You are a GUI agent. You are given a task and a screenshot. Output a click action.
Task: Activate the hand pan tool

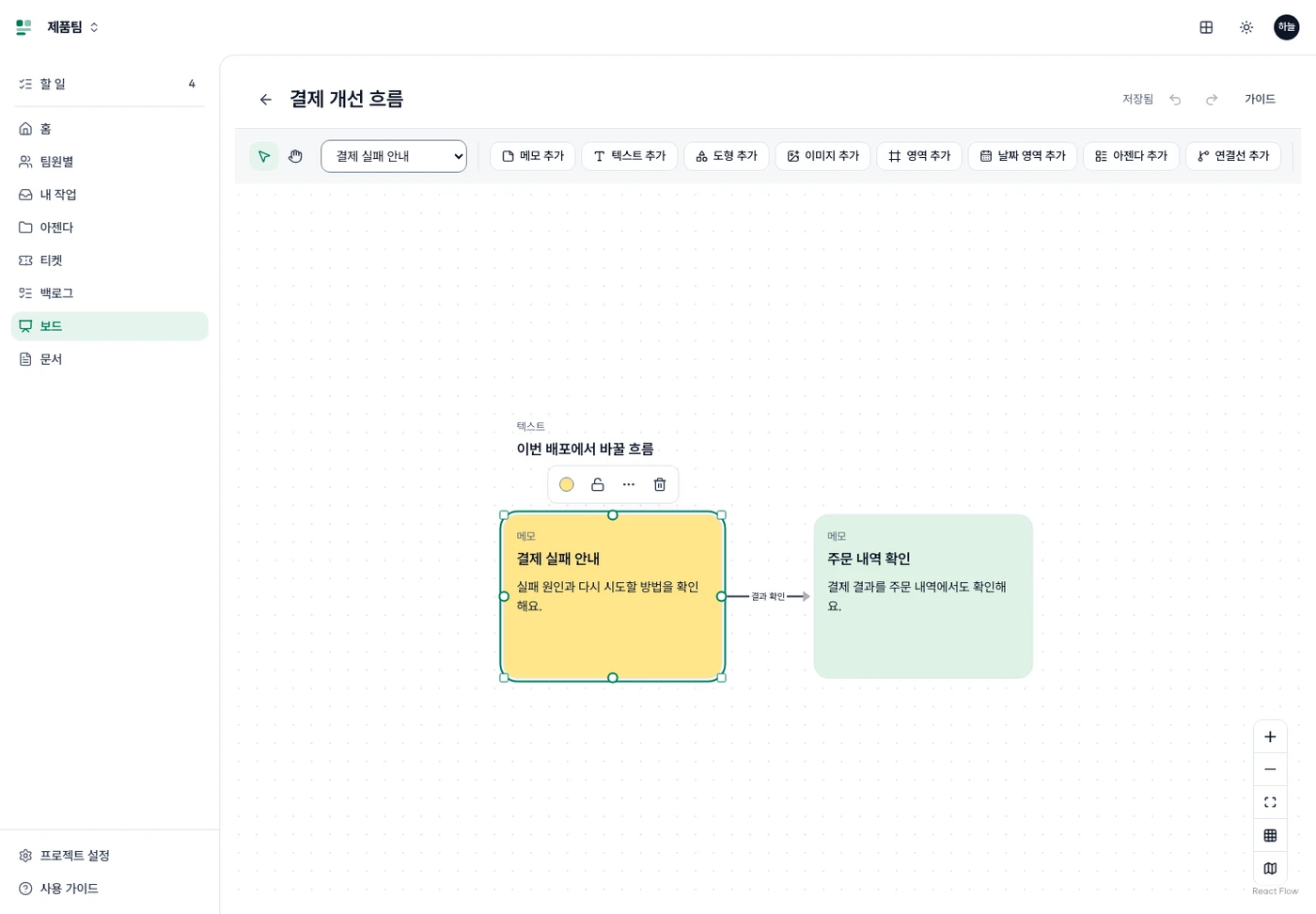295,156
